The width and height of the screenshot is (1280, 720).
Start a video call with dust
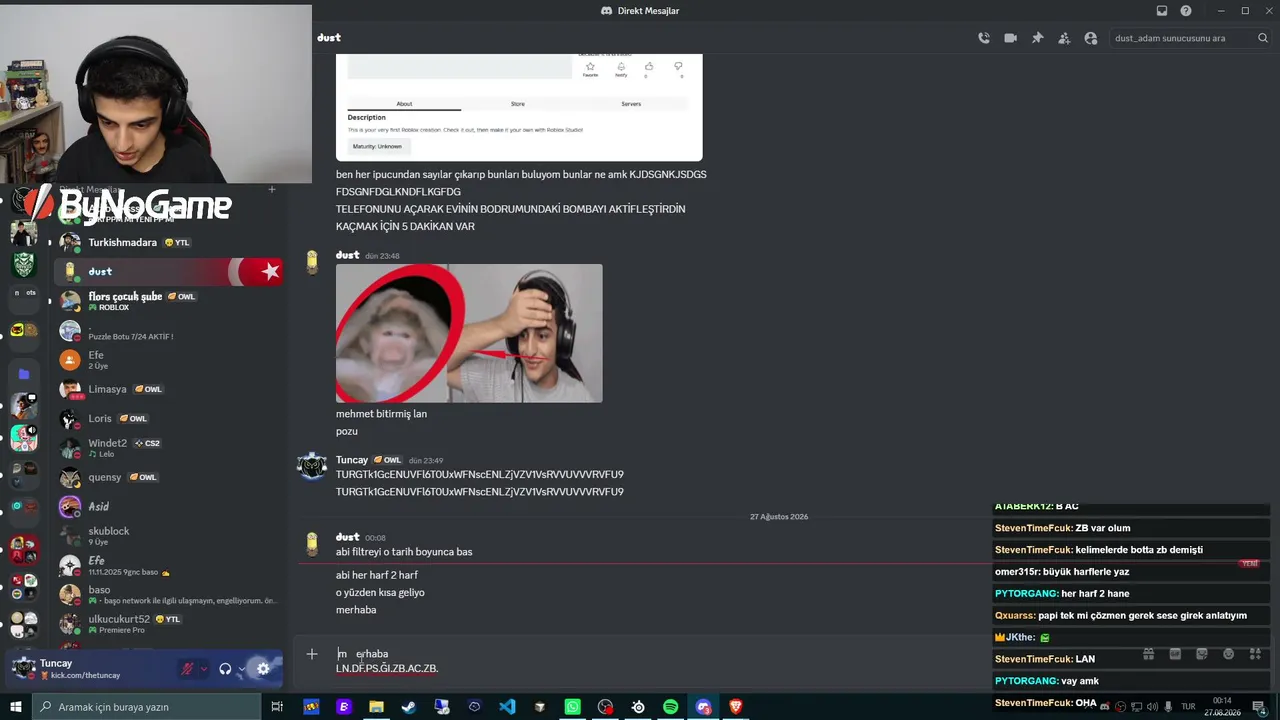(1010, 38)
